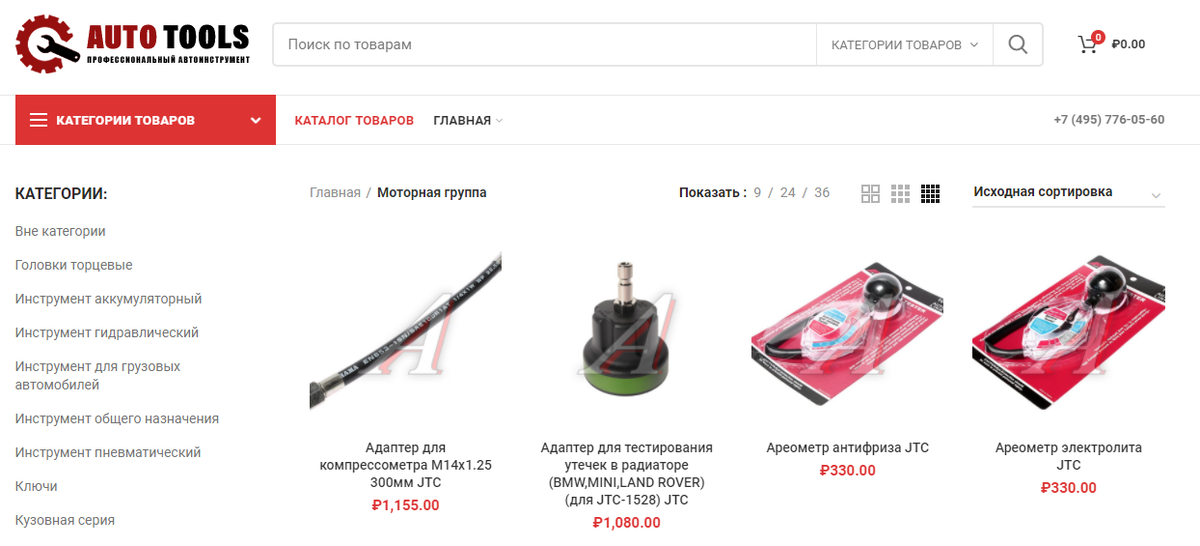Select the Инструмент пневматический category

pos(108,452)
